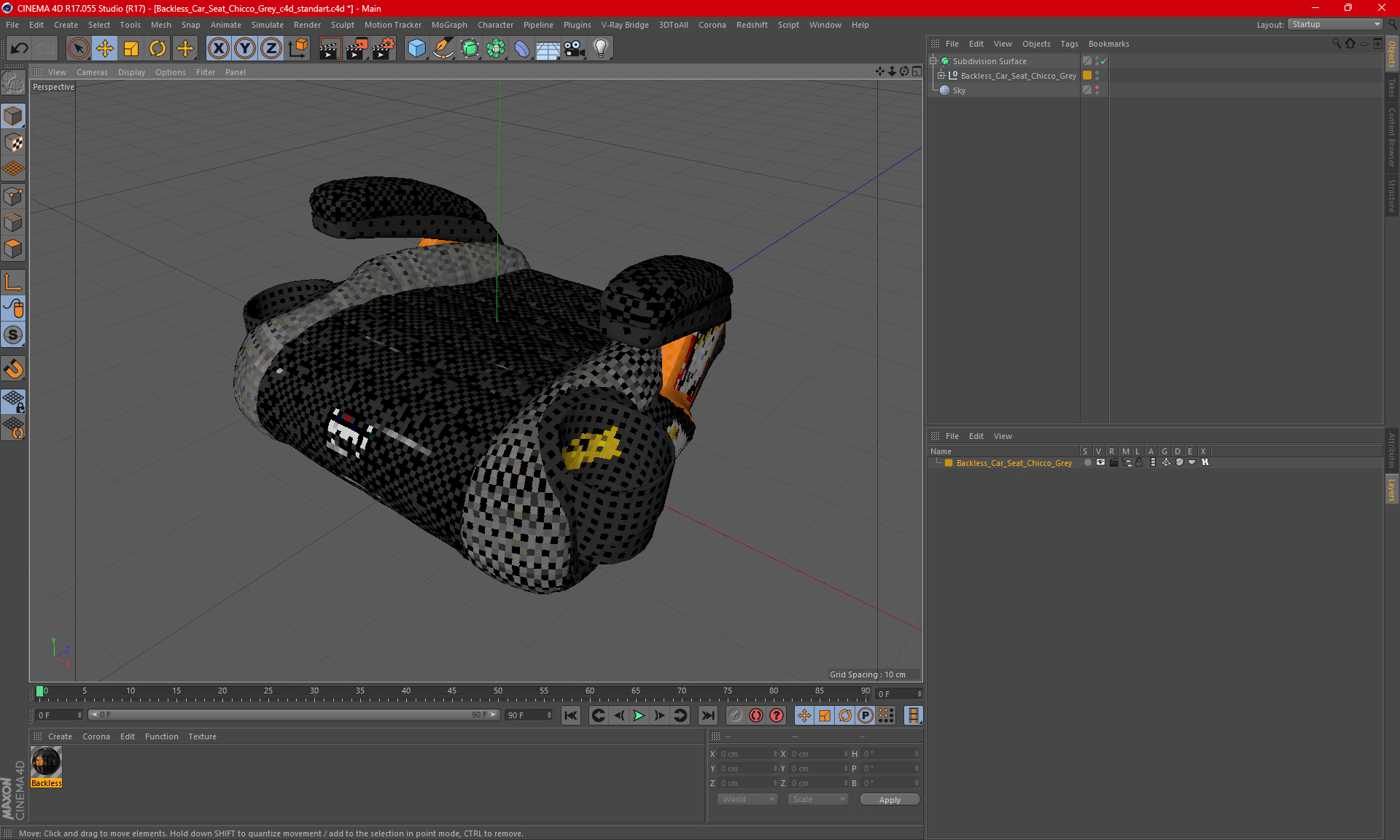Viewport: 1400px width, 840px height.
Task: Select the Backless material thumbnail
Action: 47,762
